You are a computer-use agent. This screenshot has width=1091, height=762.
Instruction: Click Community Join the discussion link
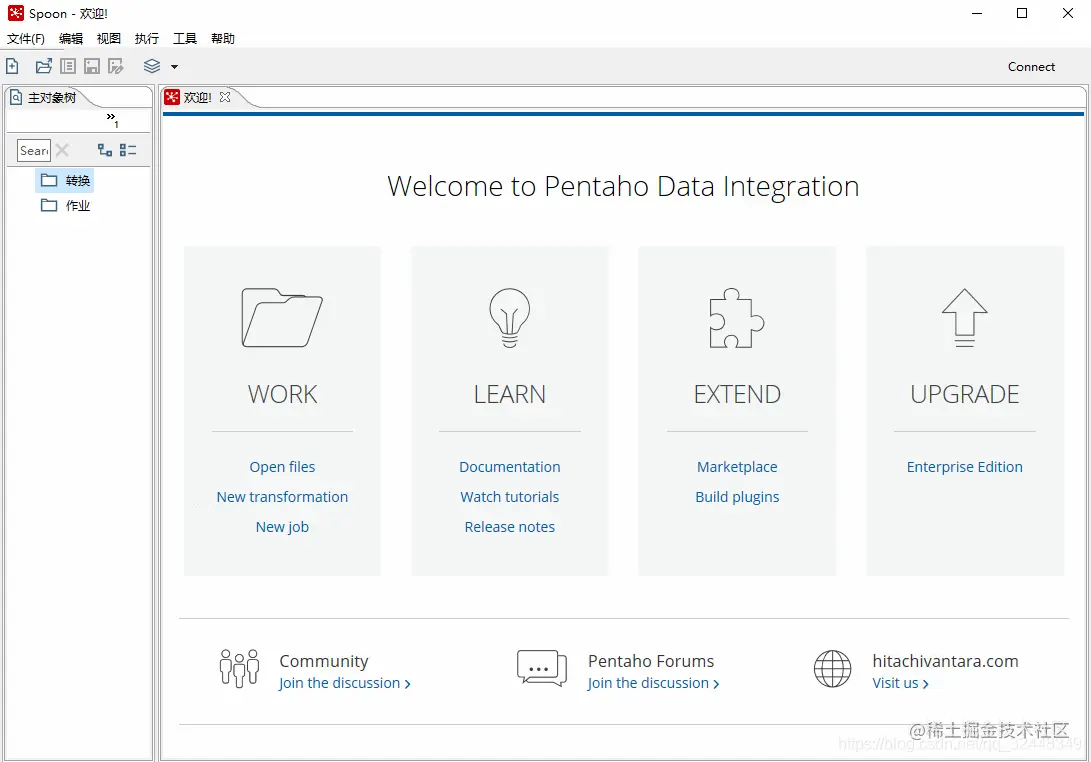(x=344, y=683)
